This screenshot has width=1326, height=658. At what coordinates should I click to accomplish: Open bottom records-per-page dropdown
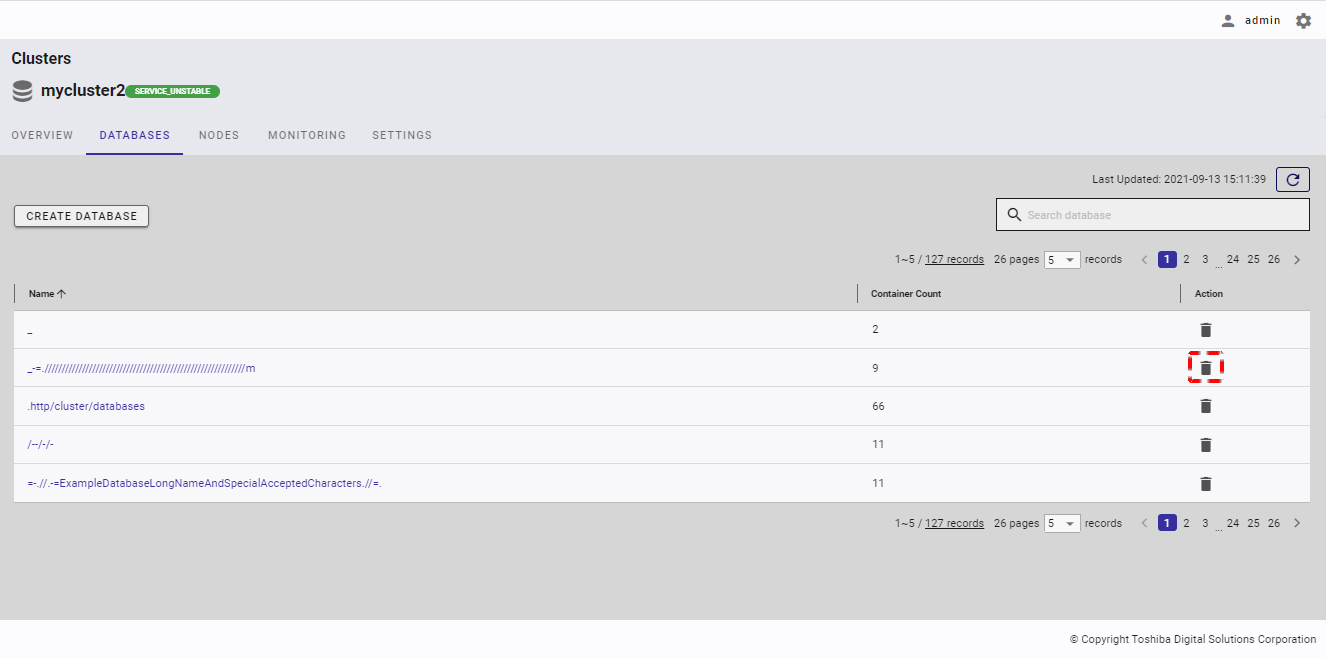click(x=1062, y=523)
